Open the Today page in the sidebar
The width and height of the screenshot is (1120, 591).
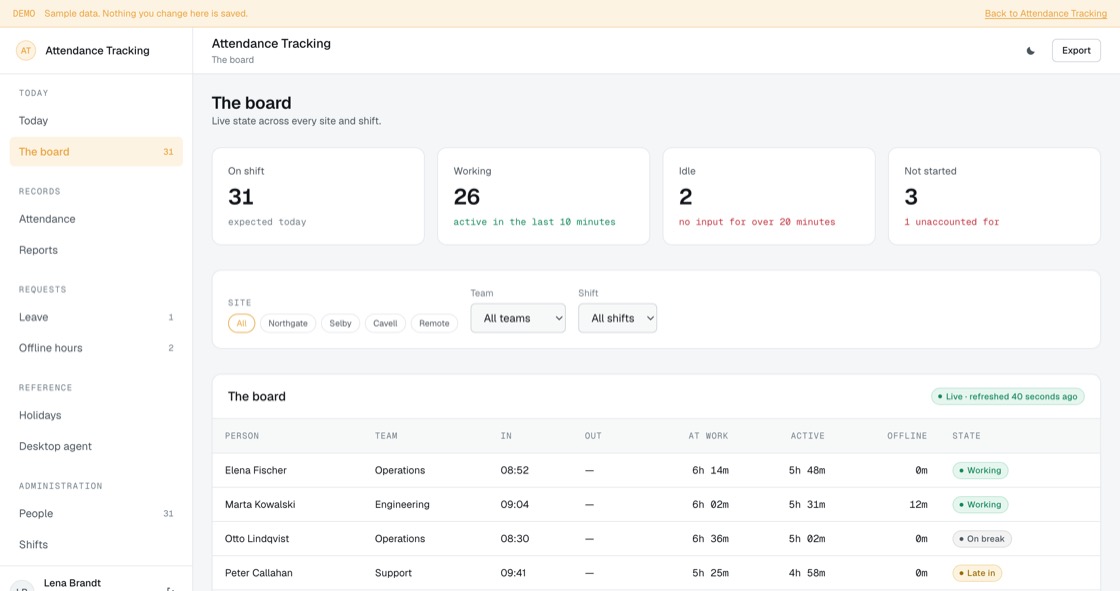96,121
